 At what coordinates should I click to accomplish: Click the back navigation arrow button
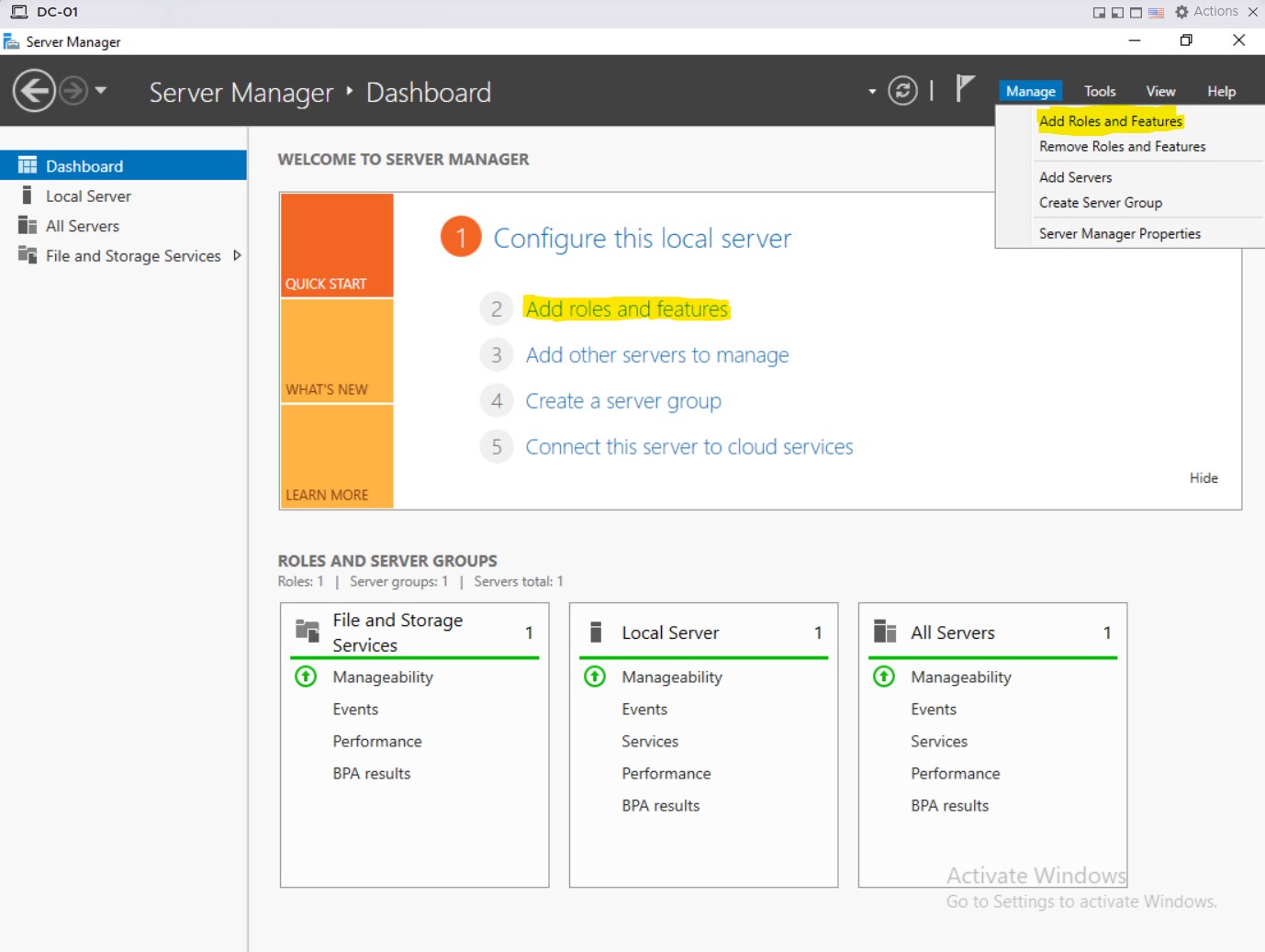click(35, 91)
